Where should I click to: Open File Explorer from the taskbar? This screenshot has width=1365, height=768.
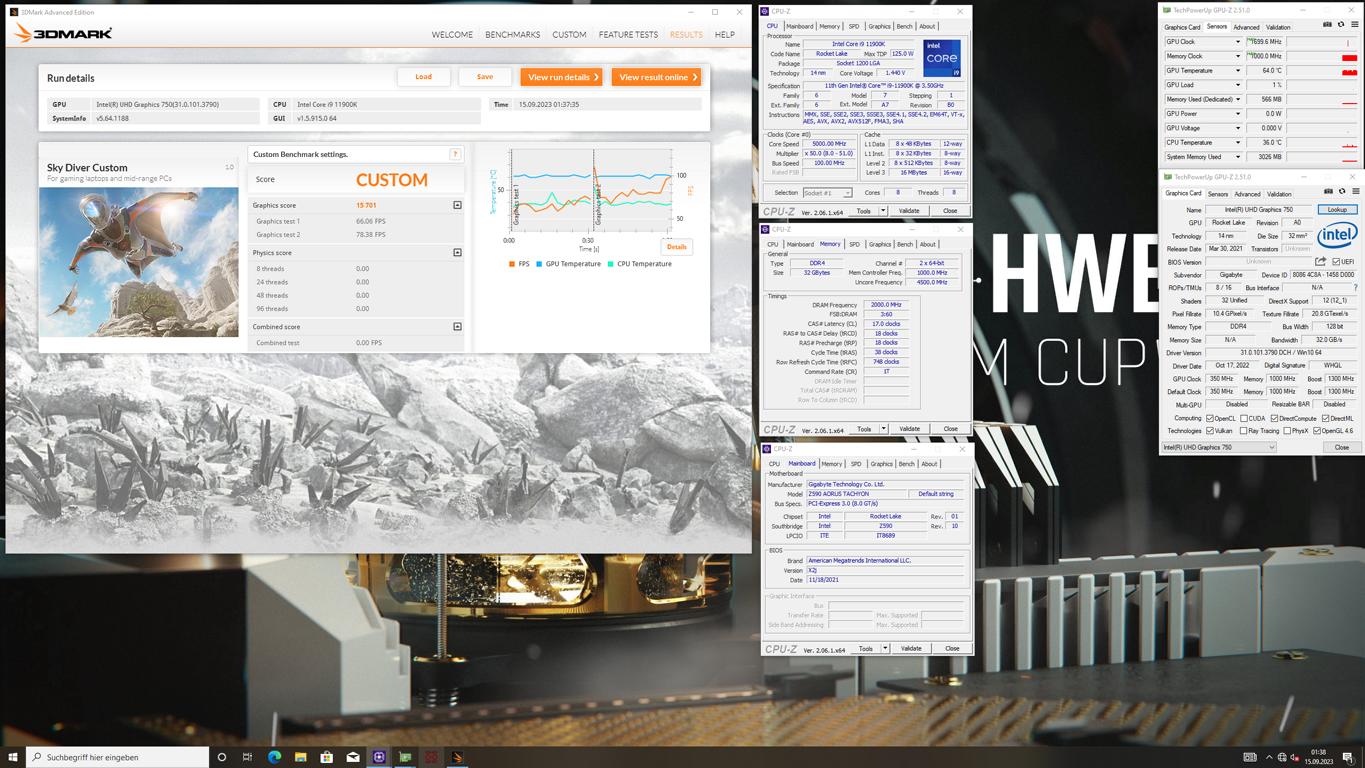tap(300, 757)
